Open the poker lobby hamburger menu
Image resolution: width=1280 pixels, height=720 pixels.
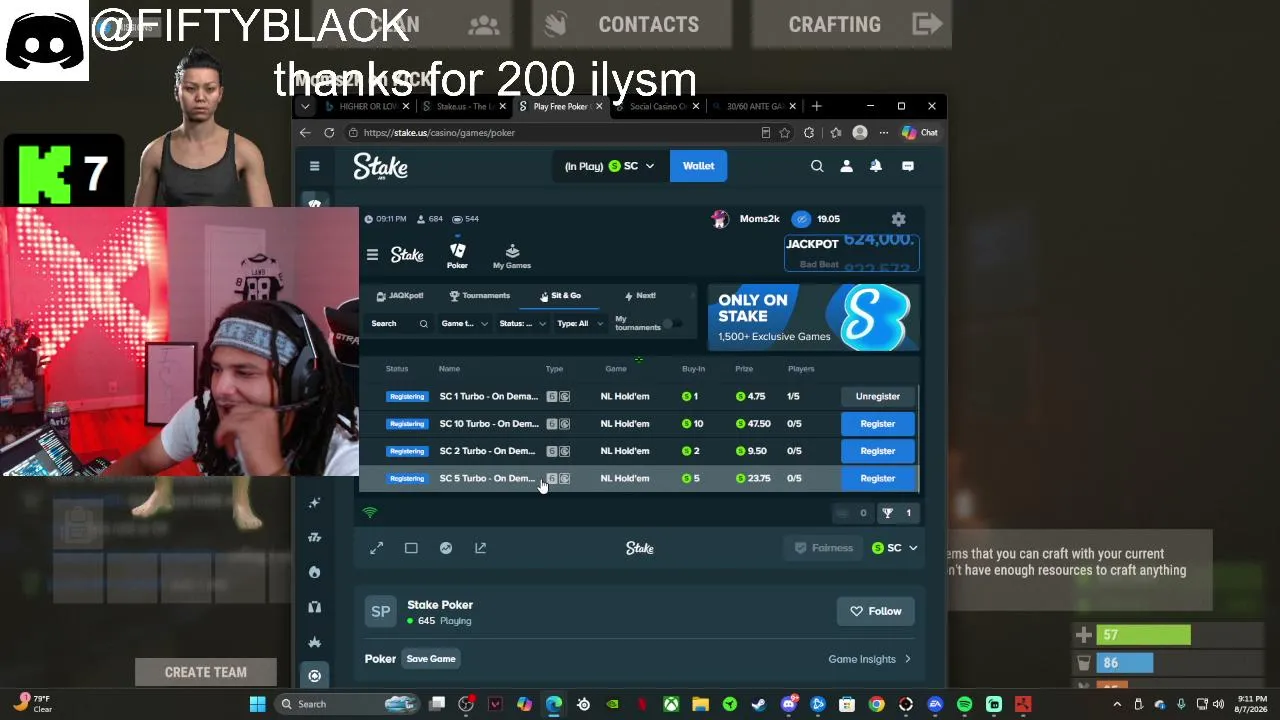(x=372, y=255)
